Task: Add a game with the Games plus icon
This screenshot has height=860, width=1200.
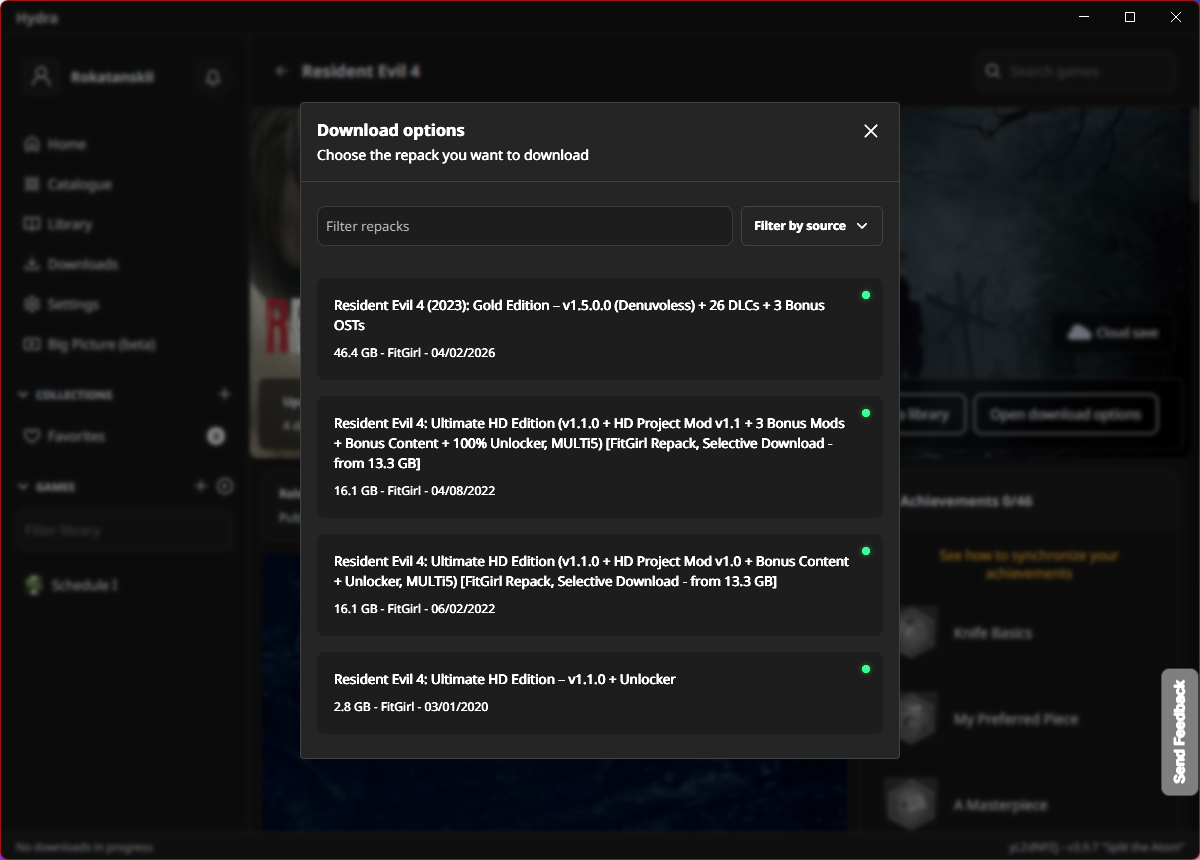Action: point(200,486)
